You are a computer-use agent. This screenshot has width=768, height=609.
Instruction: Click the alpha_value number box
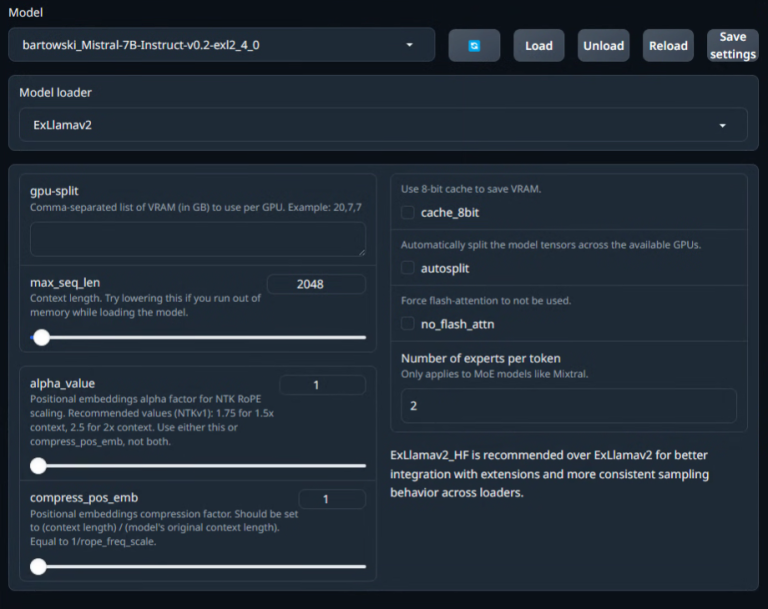(323, 385)
